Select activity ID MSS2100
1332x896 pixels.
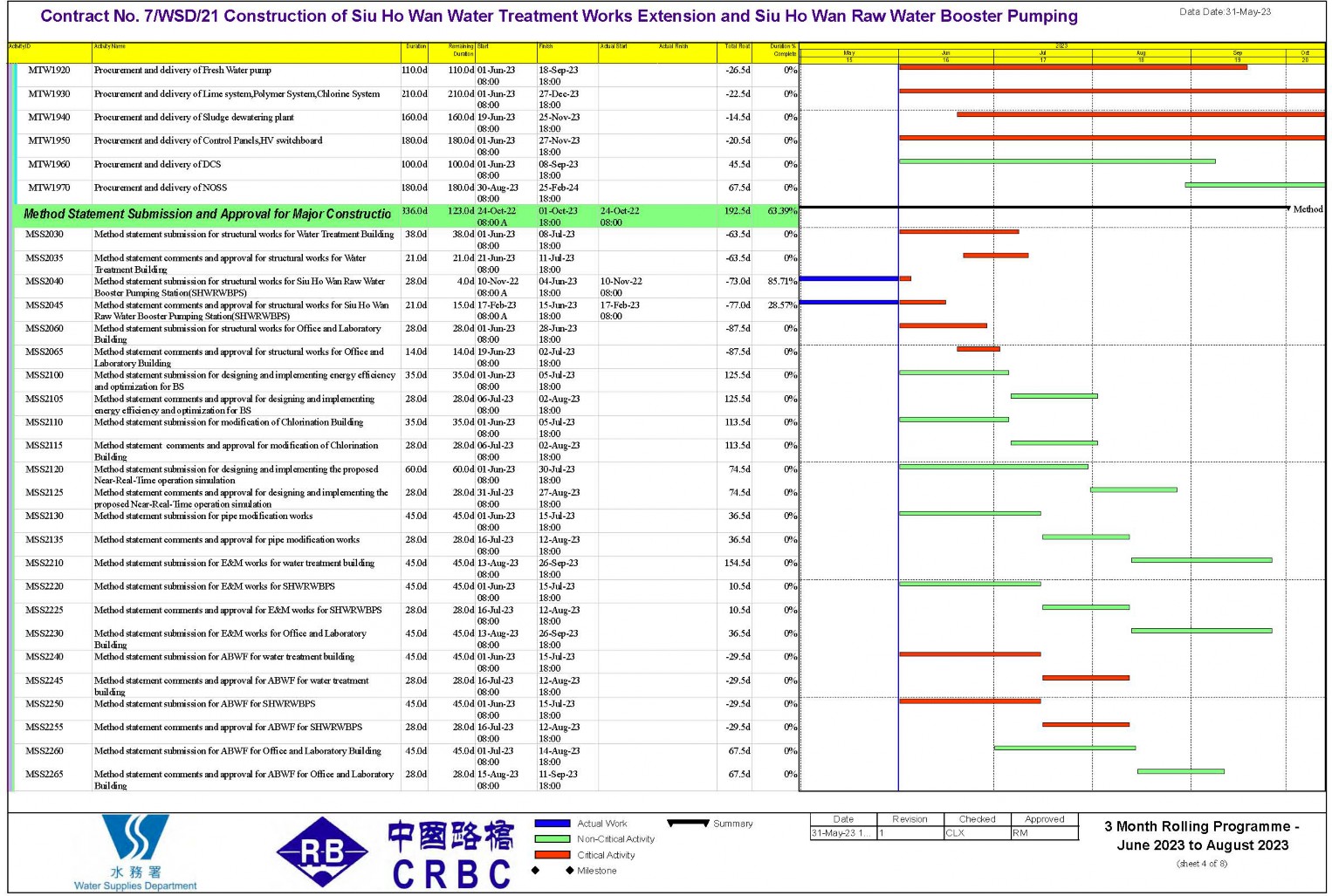45,375
